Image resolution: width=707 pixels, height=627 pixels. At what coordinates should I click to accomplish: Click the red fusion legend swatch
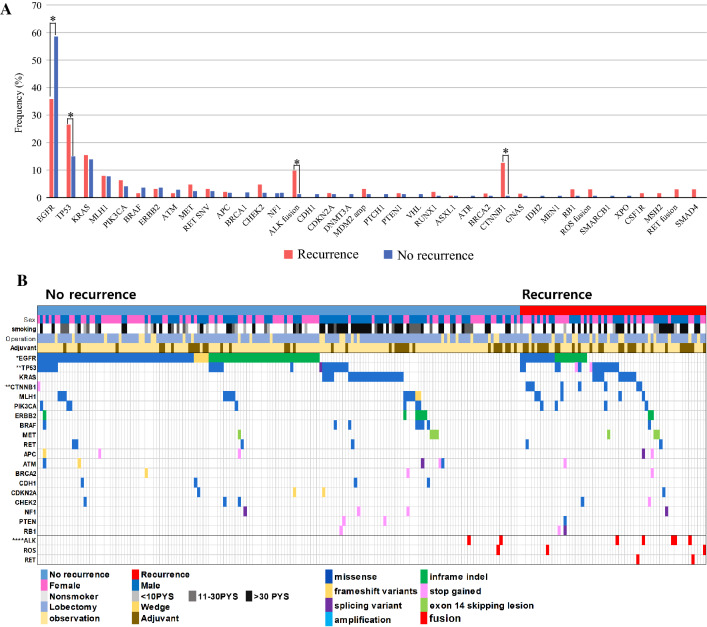(423, 619)
